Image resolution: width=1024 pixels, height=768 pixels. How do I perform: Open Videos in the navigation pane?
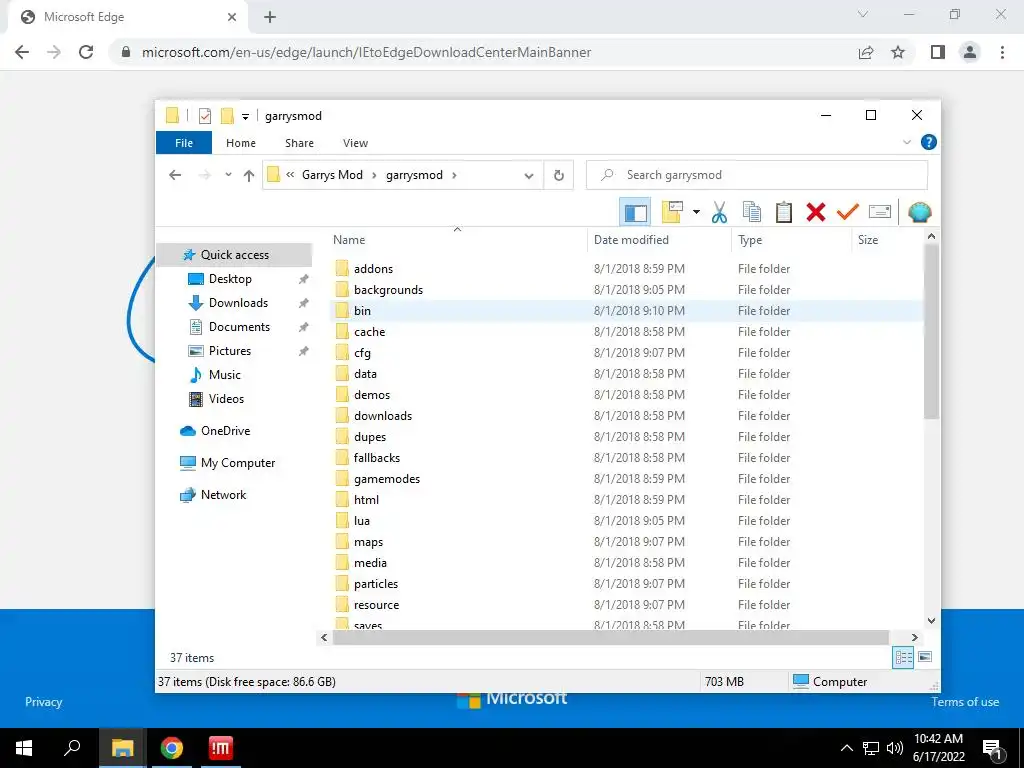tap(226, 399)
